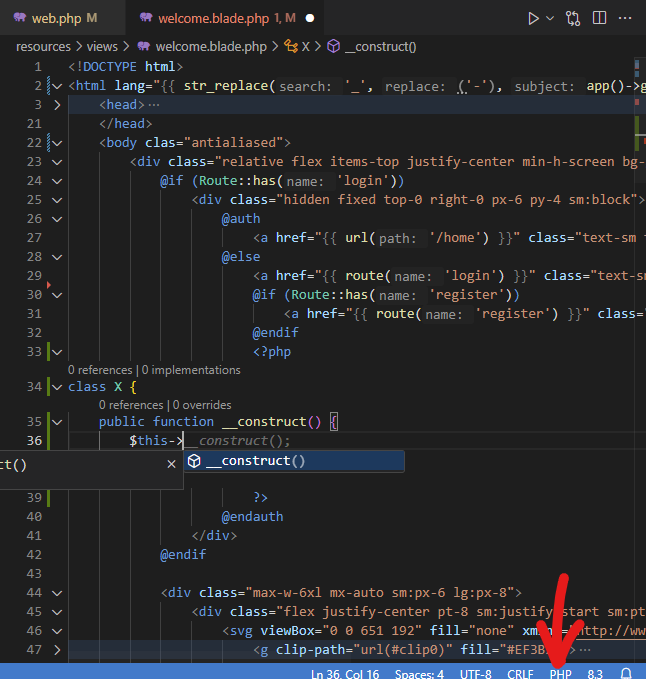Open source control changes icon
The height and width of the screenshot is (679, 646).
click(x=573, y=18)
